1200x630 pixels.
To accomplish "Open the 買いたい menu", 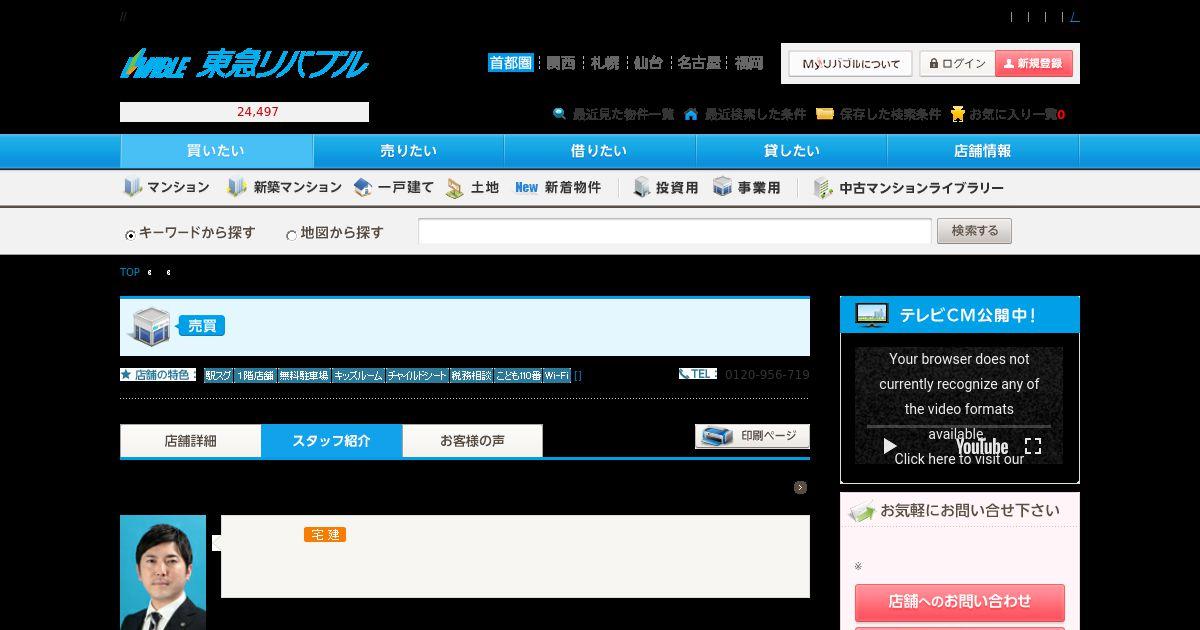I will [216, 151].
